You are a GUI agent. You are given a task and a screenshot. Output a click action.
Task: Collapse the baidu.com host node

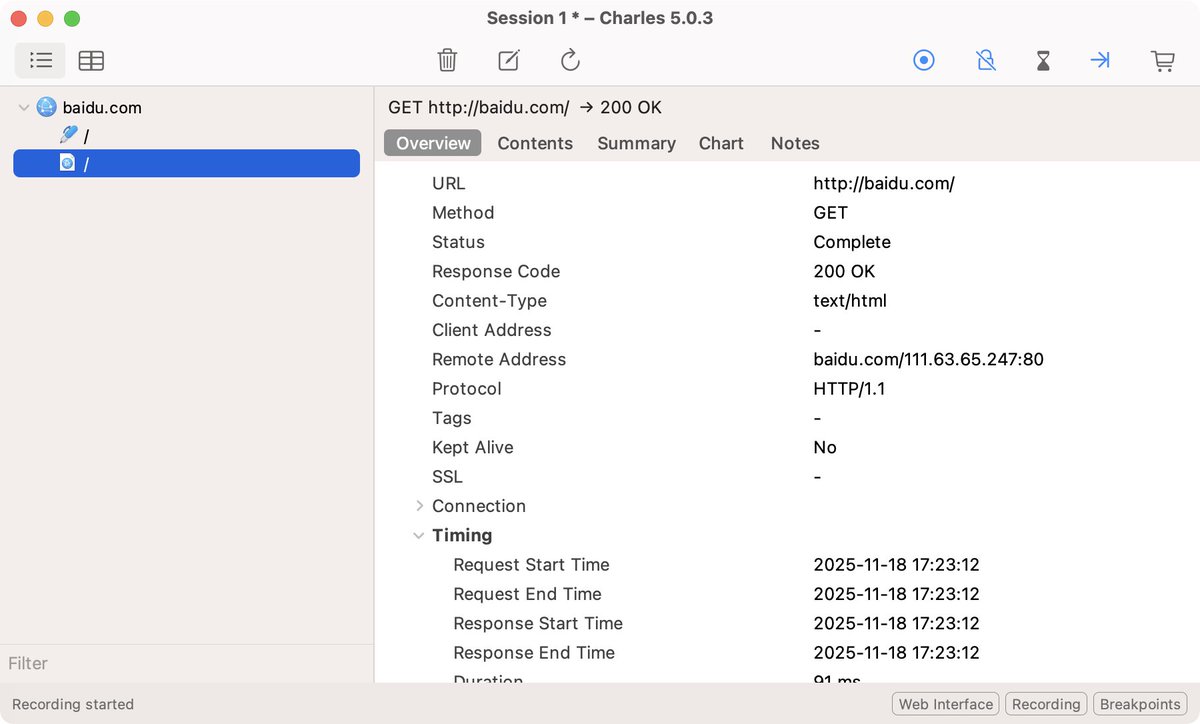pos(23,107)
